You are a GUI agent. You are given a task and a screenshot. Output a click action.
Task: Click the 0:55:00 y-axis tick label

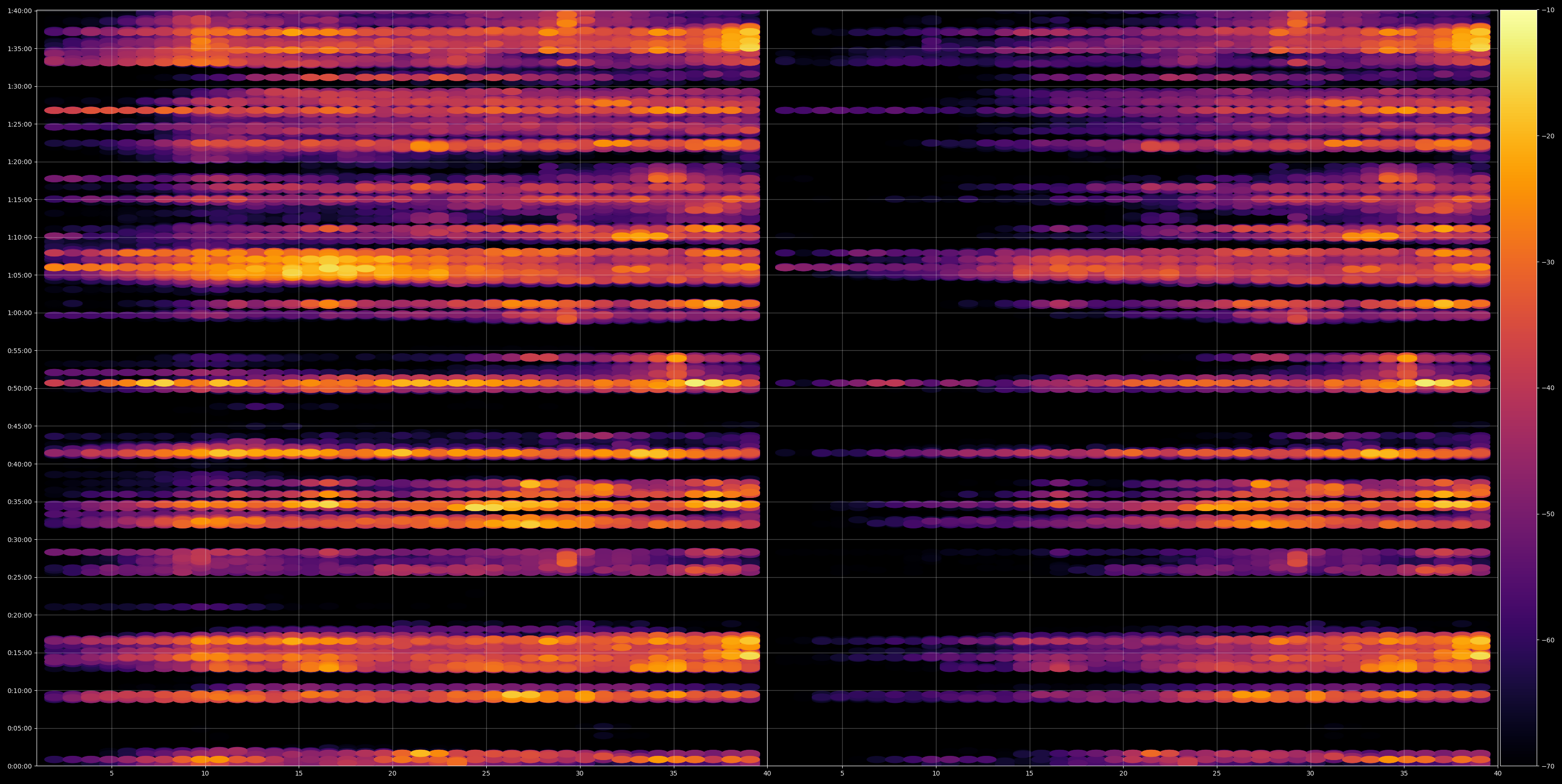coord(19,350)
